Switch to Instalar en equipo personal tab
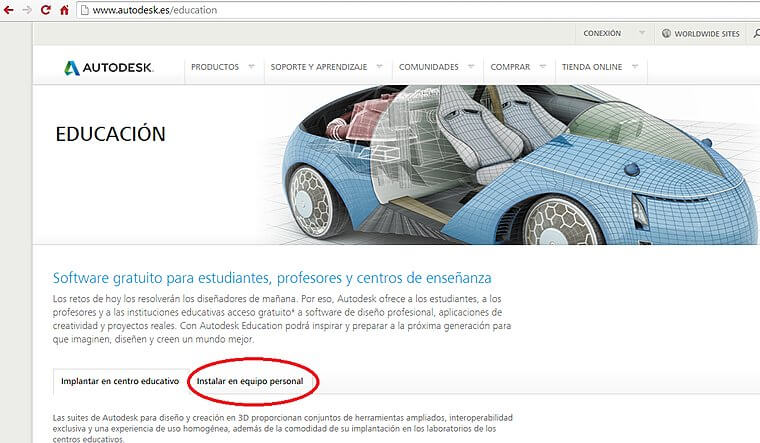Screen dimensions: 760x443 click(x=250, y=381)
